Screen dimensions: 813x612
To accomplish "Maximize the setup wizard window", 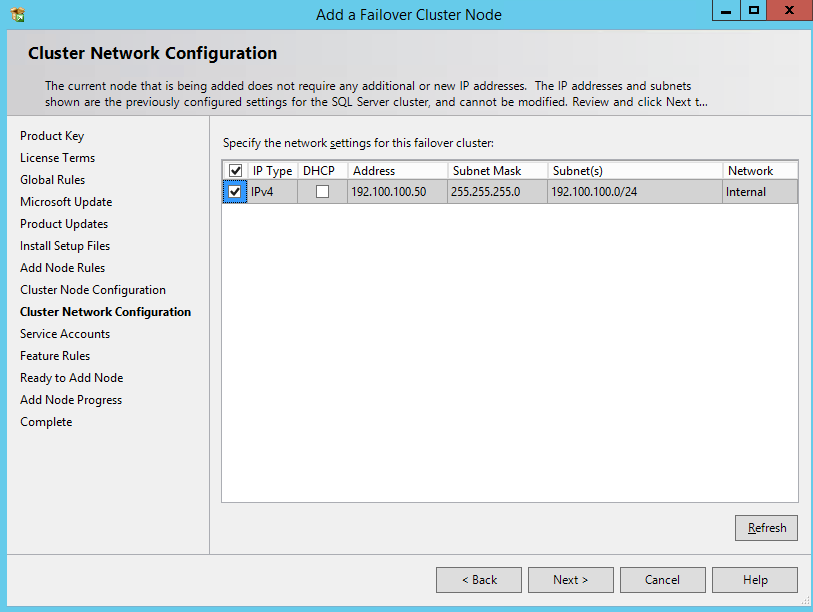I will pos(754,11).
